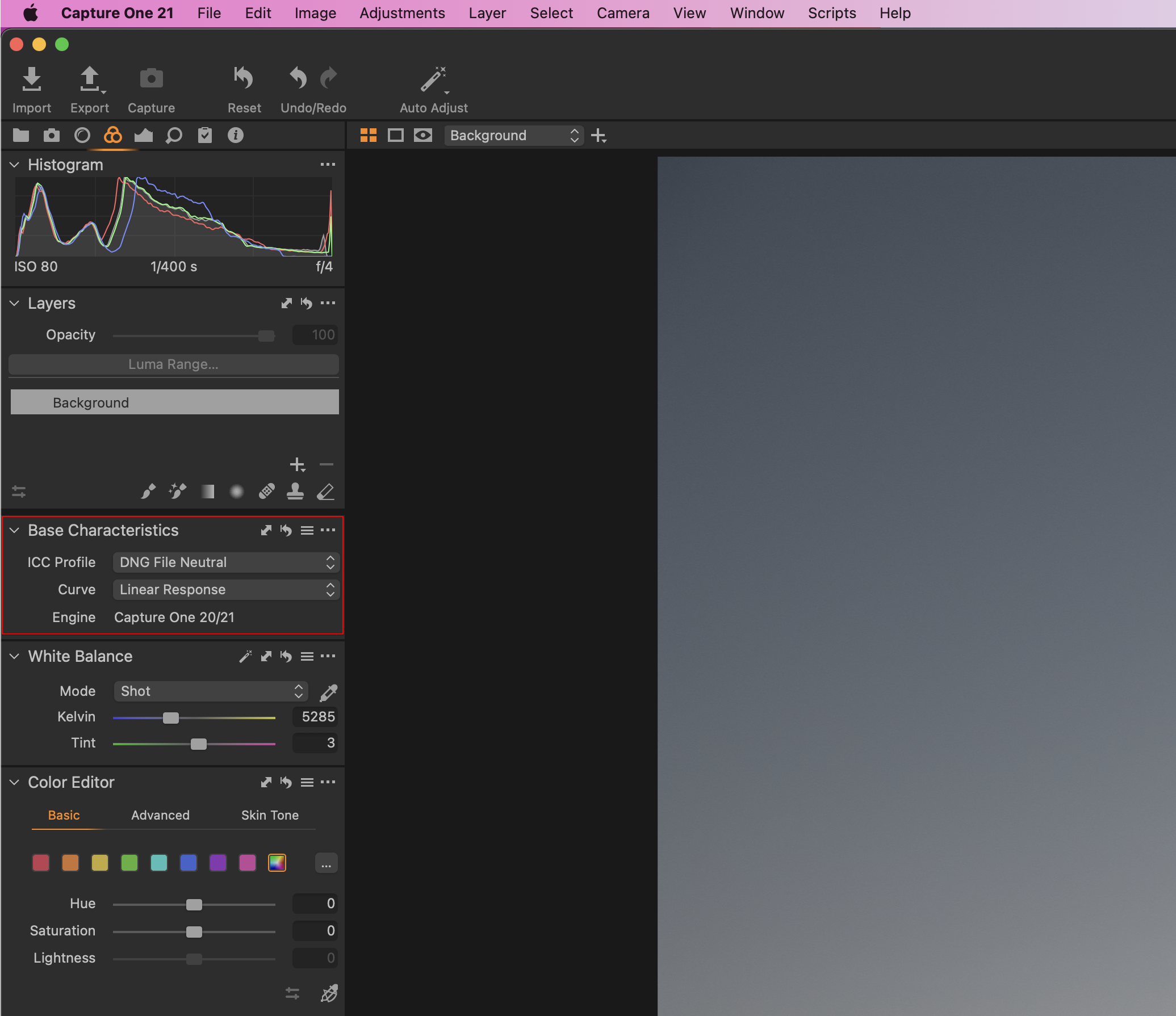Click the Capture camera icon
1176x1016 pixels.
151,79
